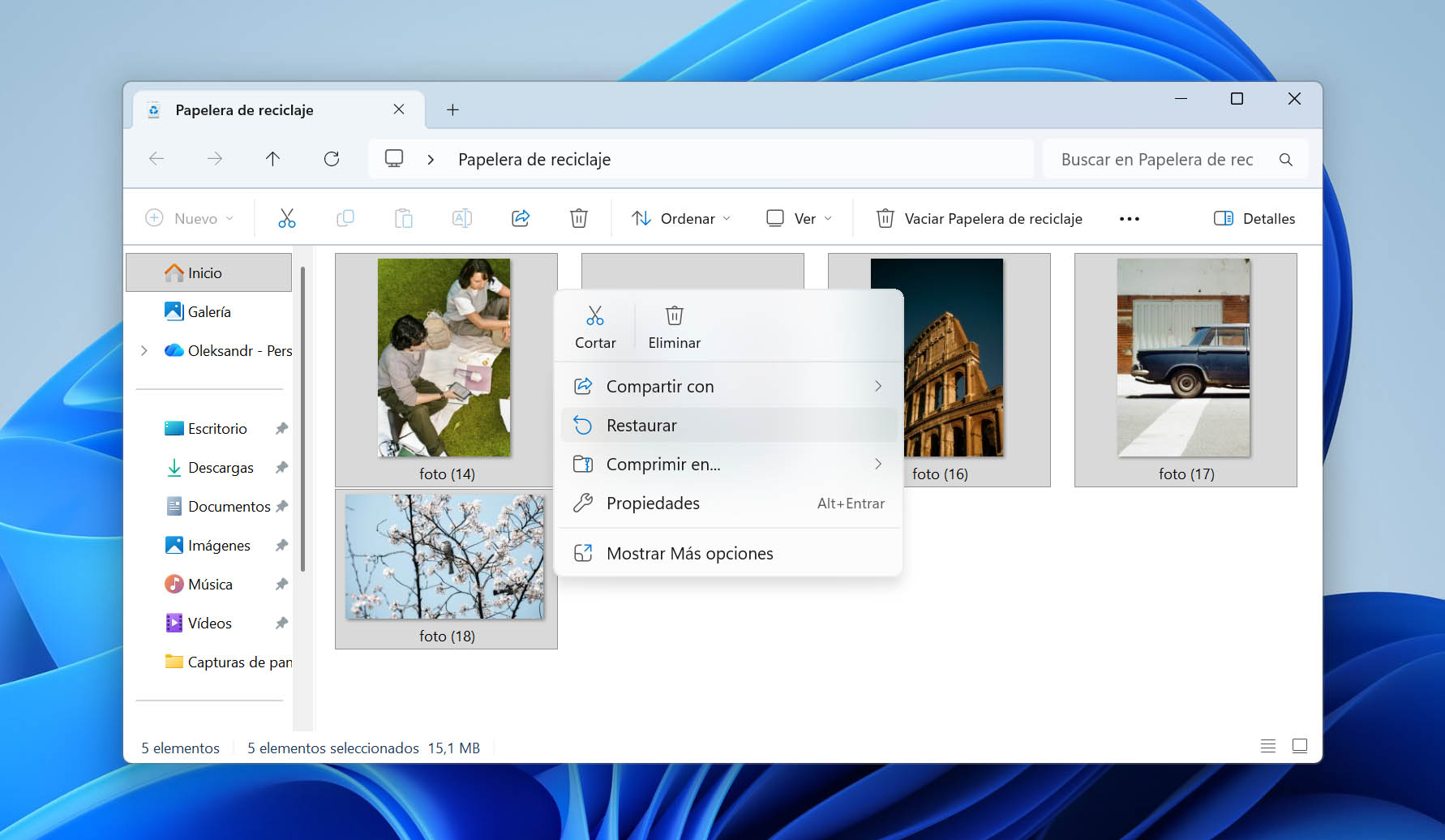Go back with the left arrow
This screenshot has width=1445, height=840.
coord(157,159)
